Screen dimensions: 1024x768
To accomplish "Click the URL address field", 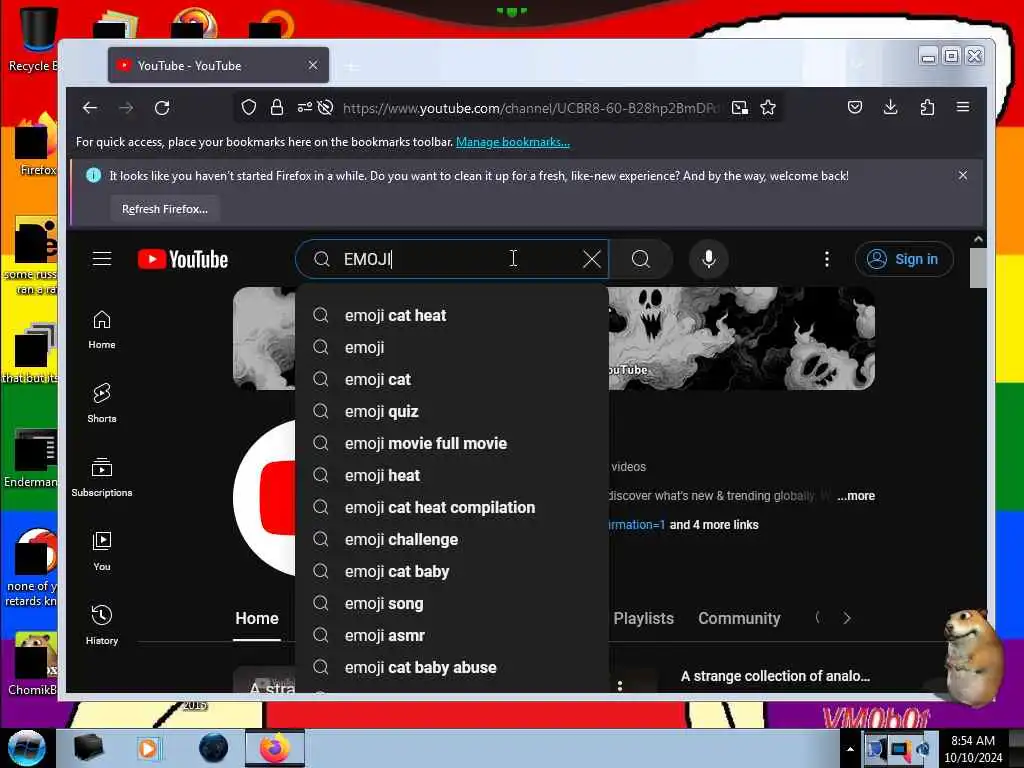I will (529, 108).
